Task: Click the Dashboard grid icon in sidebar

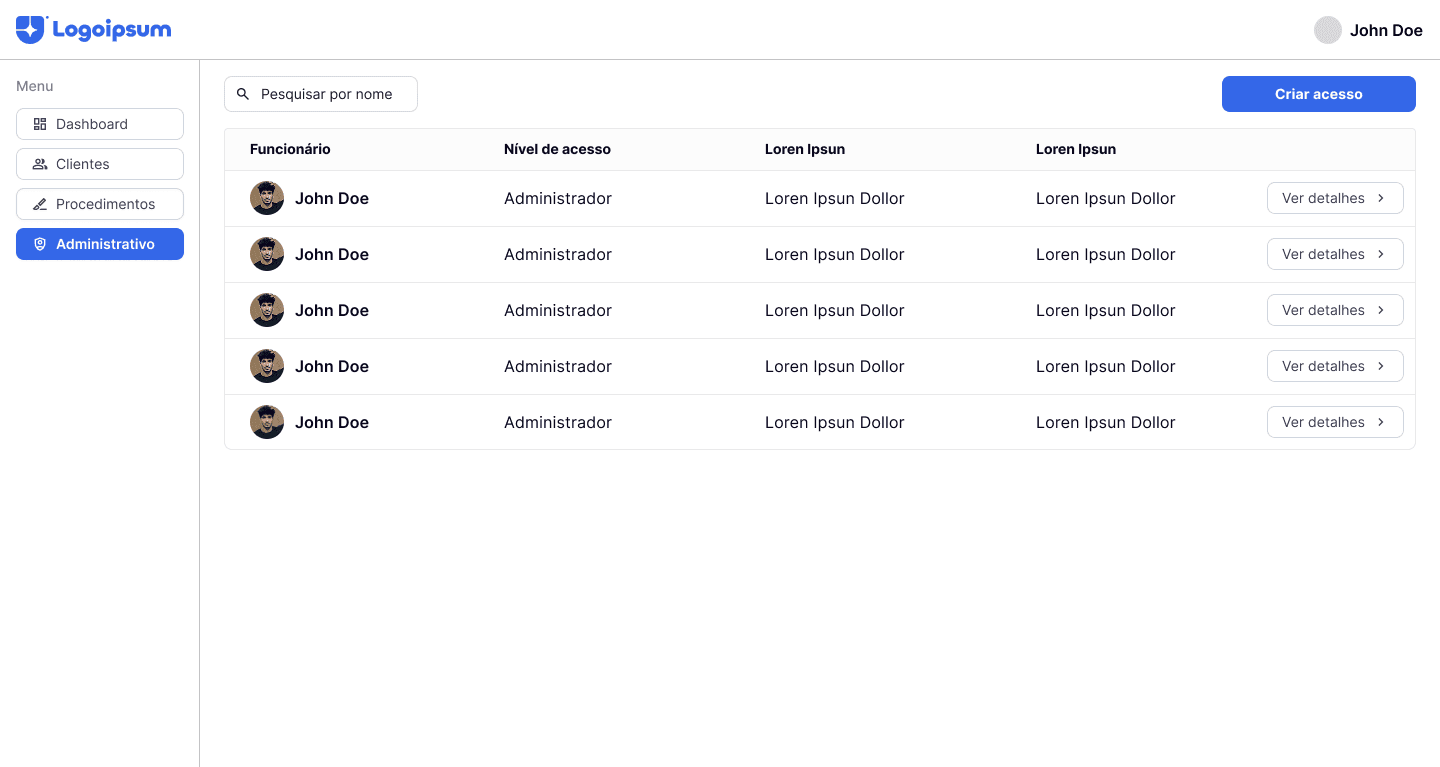Action: pyautogui.click(x=40, y=124)
